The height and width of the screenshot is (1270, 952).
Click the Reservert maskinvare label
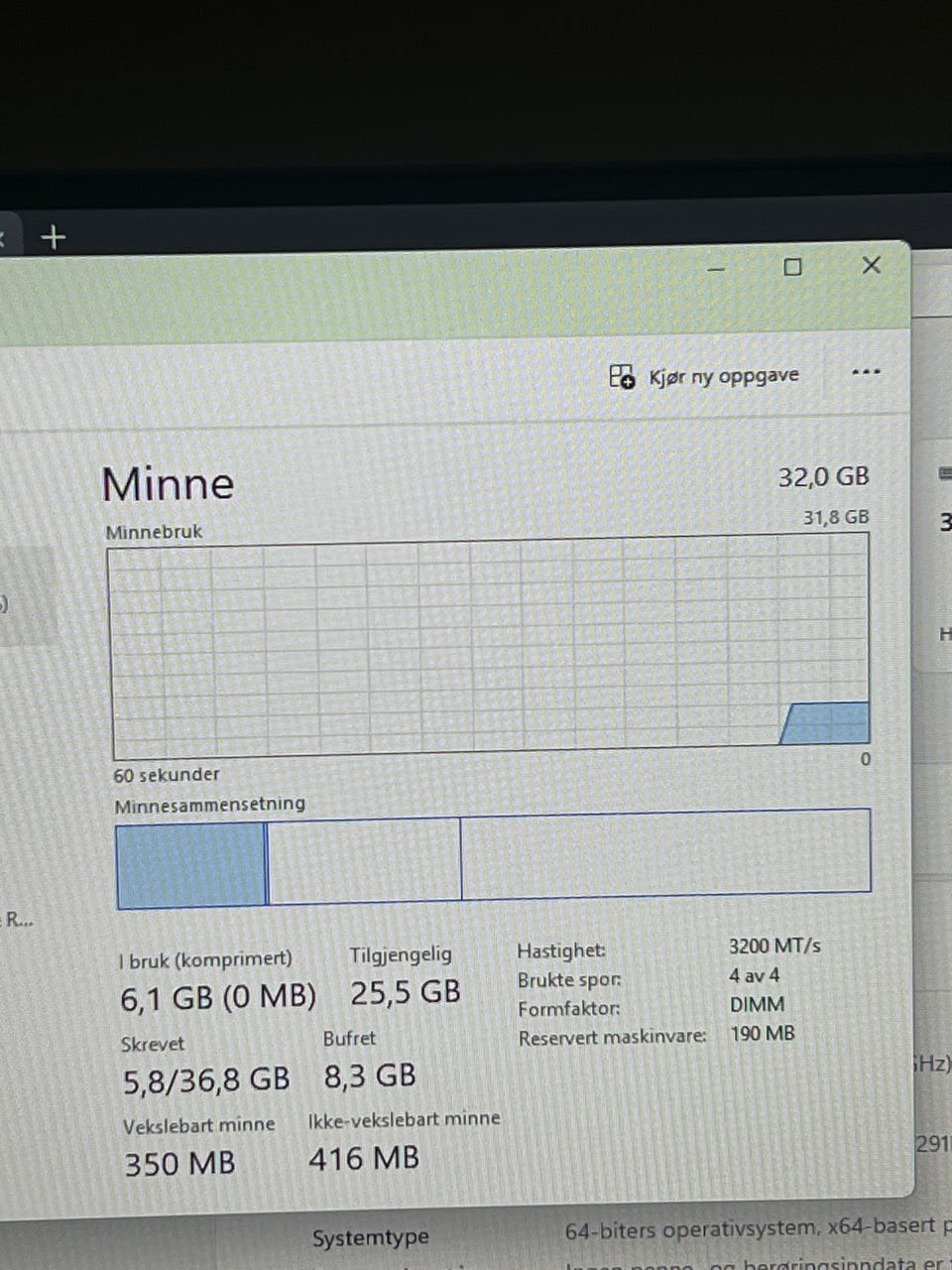pos(612,1038)
